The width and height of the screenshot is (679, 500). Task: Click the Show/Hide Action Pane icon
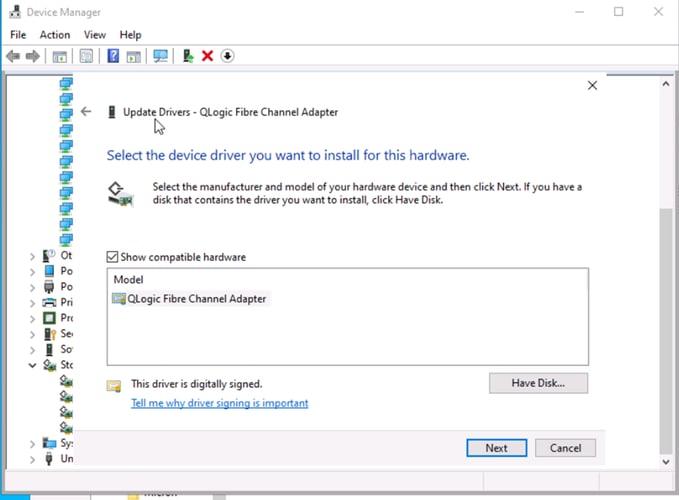click(133, 56)
